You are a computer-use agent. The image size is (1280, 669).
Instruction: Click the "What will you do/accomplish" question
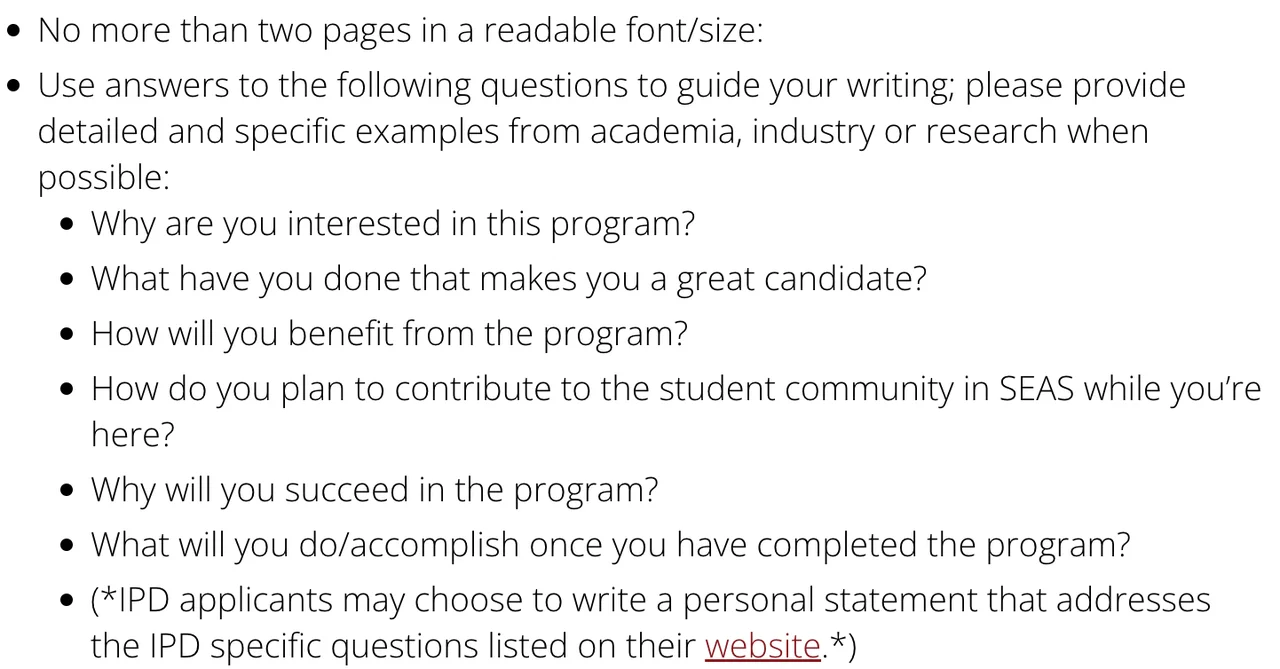pos(610,545)
